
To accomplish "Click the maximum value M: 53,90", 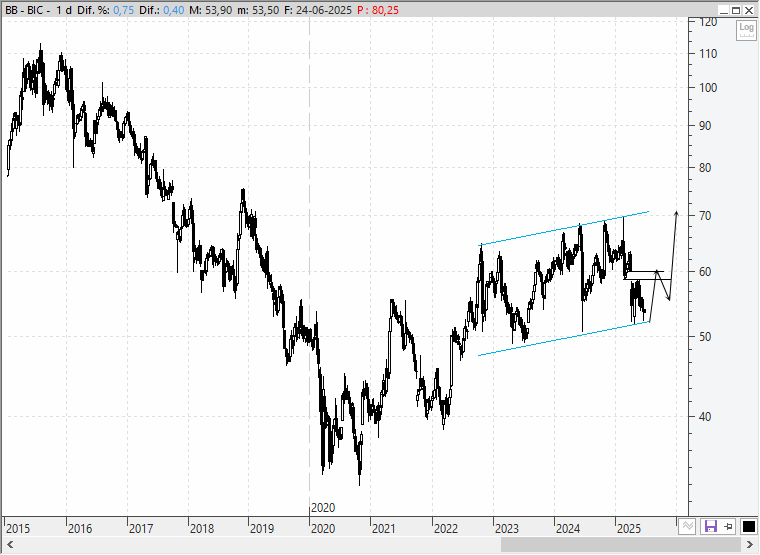I will pyautogui.click(x=210, y=10).
